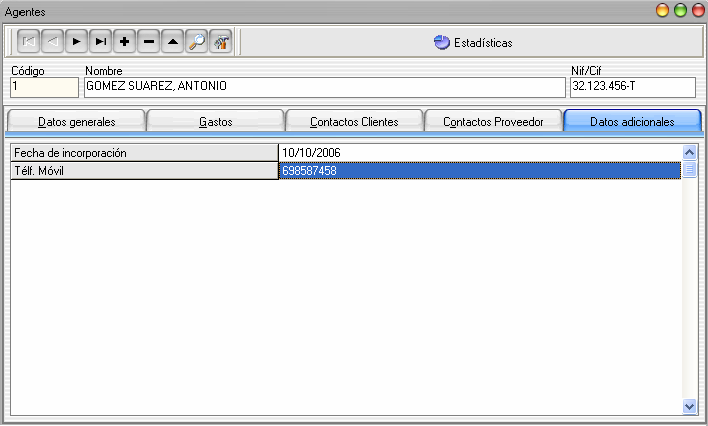Click the Nif/Cif field
Viewport: 708px width, 426px height.
click(x=631, y=87)
